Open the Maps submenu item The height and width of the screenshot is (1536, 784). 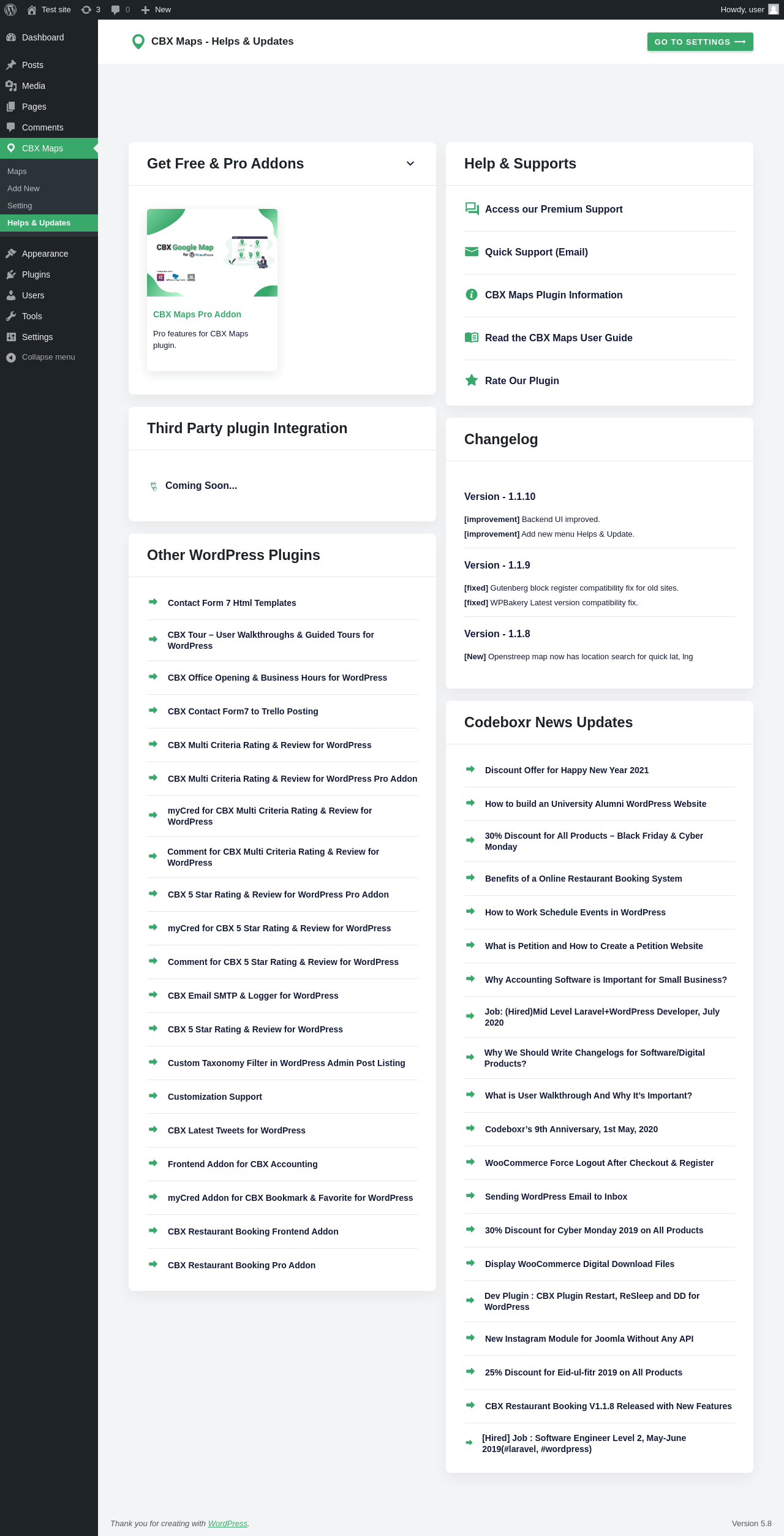17,172
